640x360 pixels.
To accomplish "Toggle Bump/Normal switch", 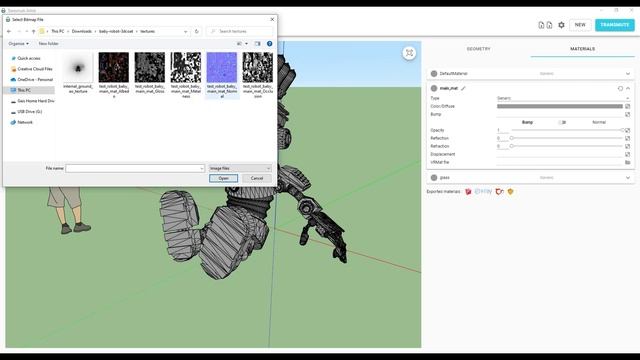I will (x=562, y=122).
